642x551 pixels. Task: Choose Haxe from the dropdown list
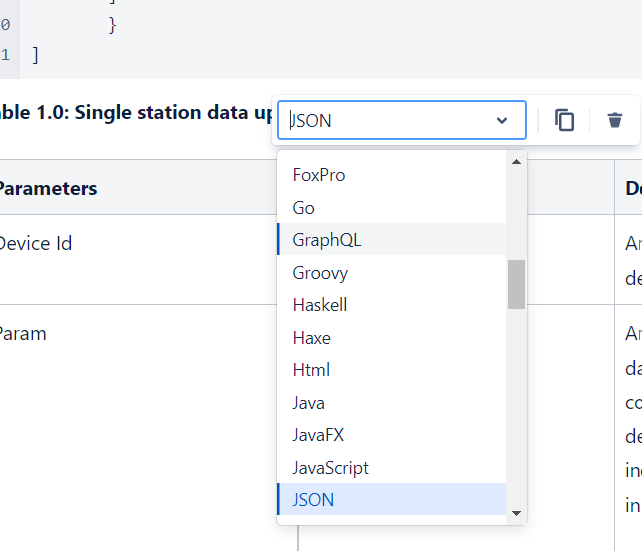tap(312, 338)
